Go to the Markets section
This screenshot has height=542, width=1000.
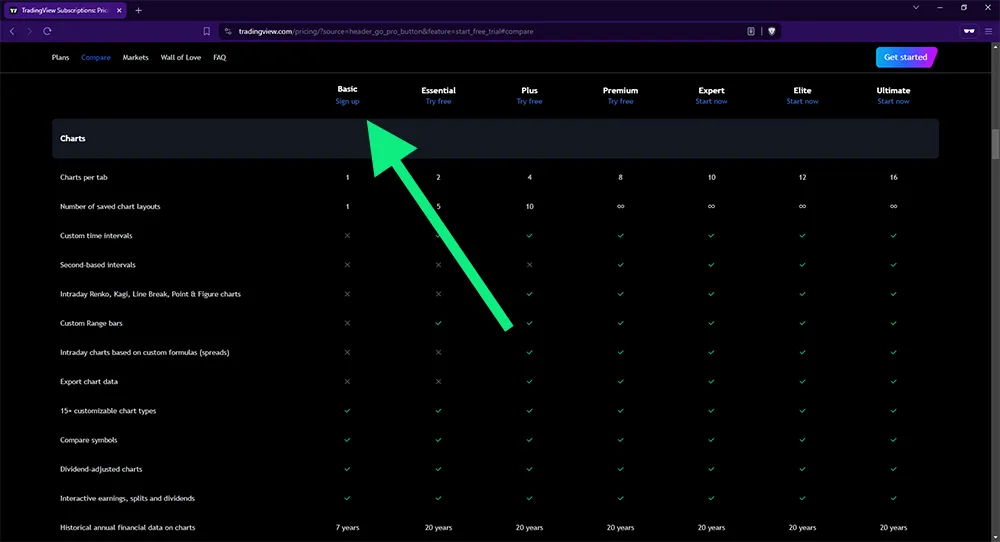coord(135,57)
